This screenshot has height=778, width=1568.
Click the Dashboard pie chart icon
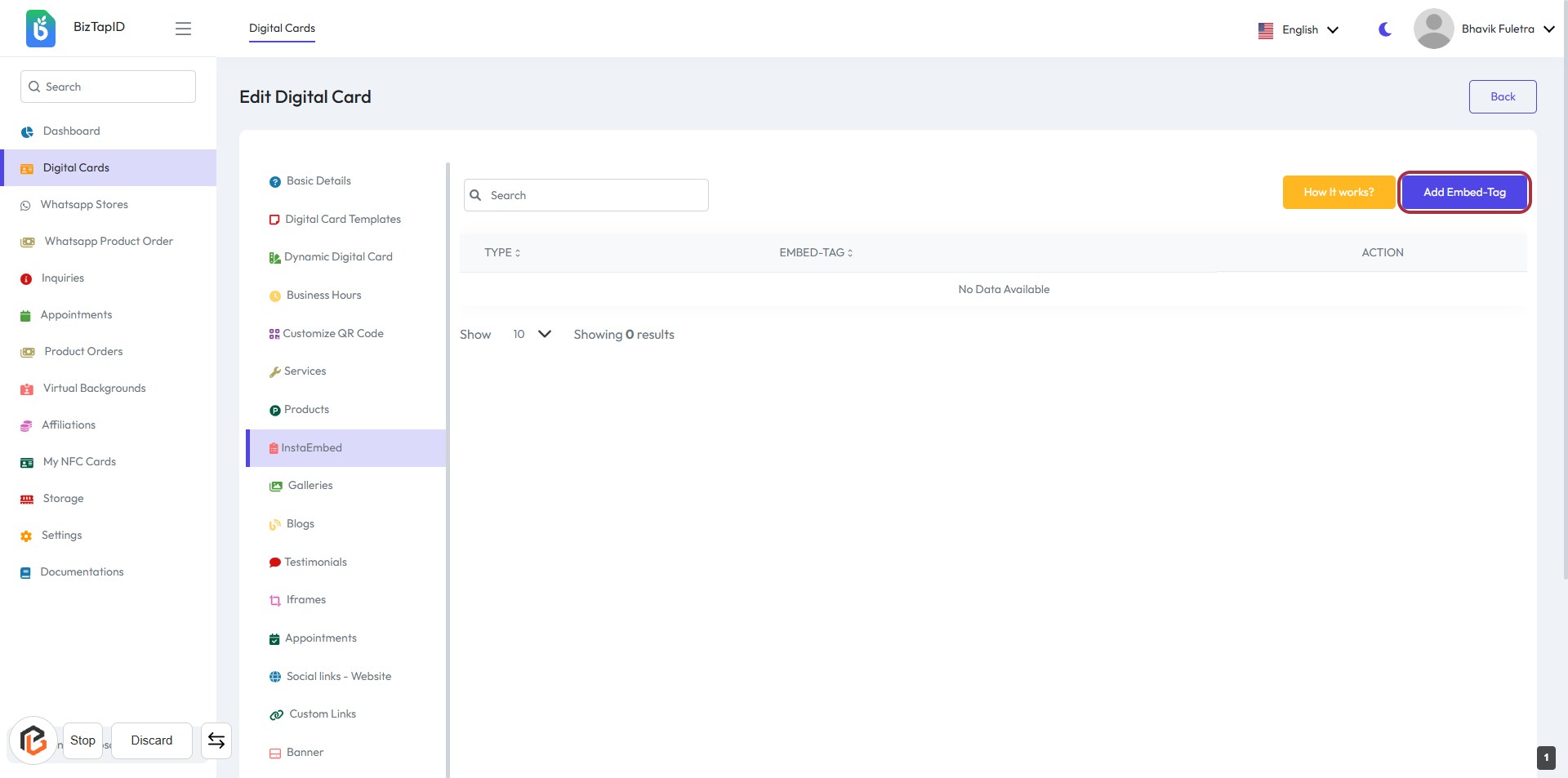pyautogui.click(x=27, y=131)
